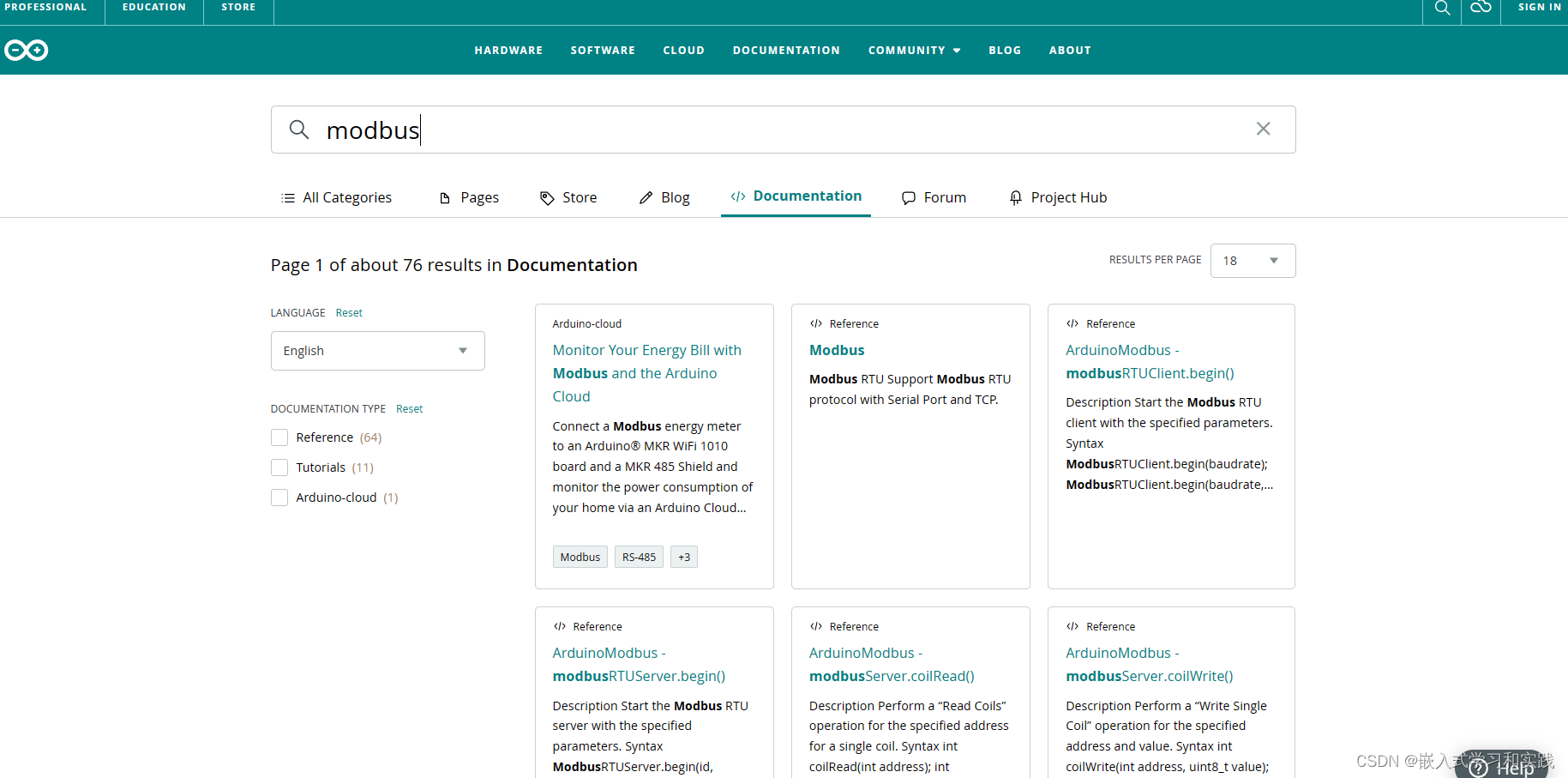Open the Hardware menu item
Viewport: 1568px width, 778px height.
click(x=508, y=51)
